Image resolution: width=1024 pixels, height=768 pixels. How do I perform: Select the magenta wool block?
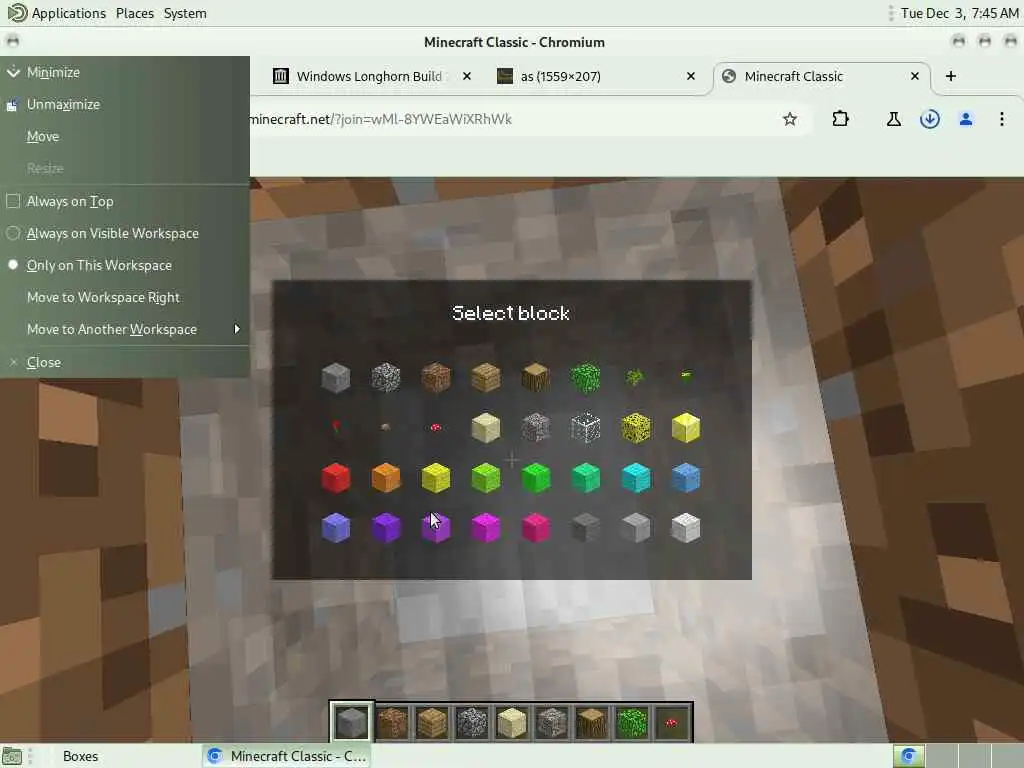(485, 528)
